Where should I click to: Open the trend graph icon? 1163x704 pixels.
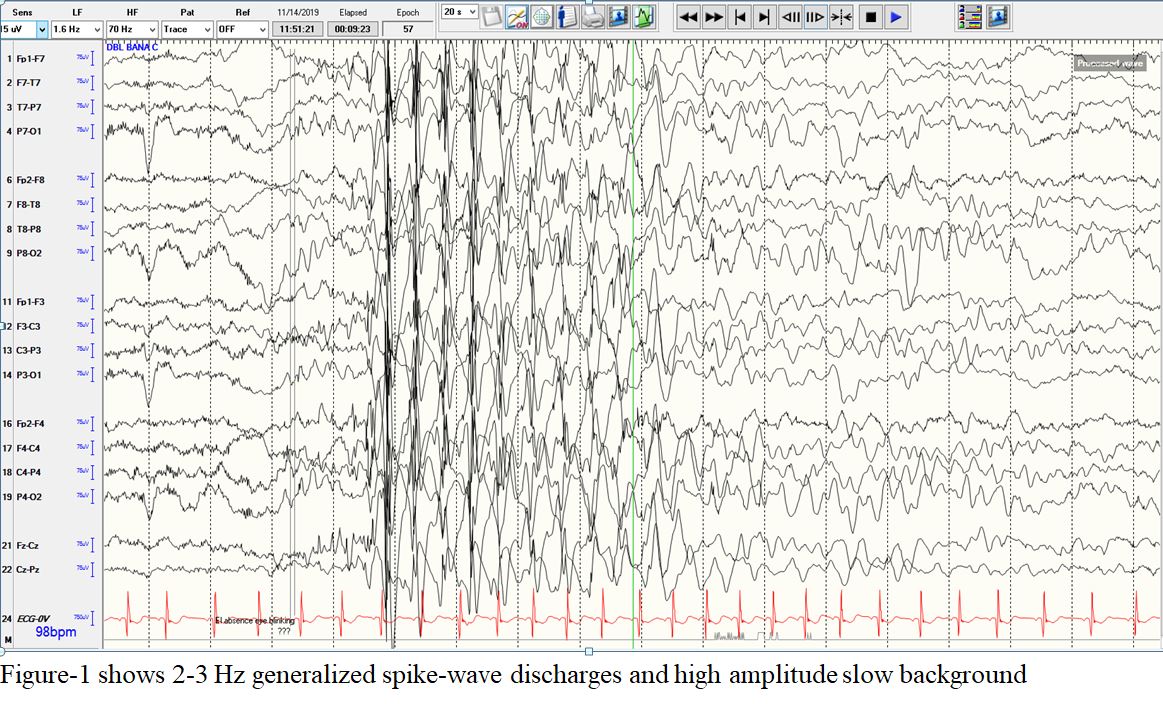click(645, 17)
